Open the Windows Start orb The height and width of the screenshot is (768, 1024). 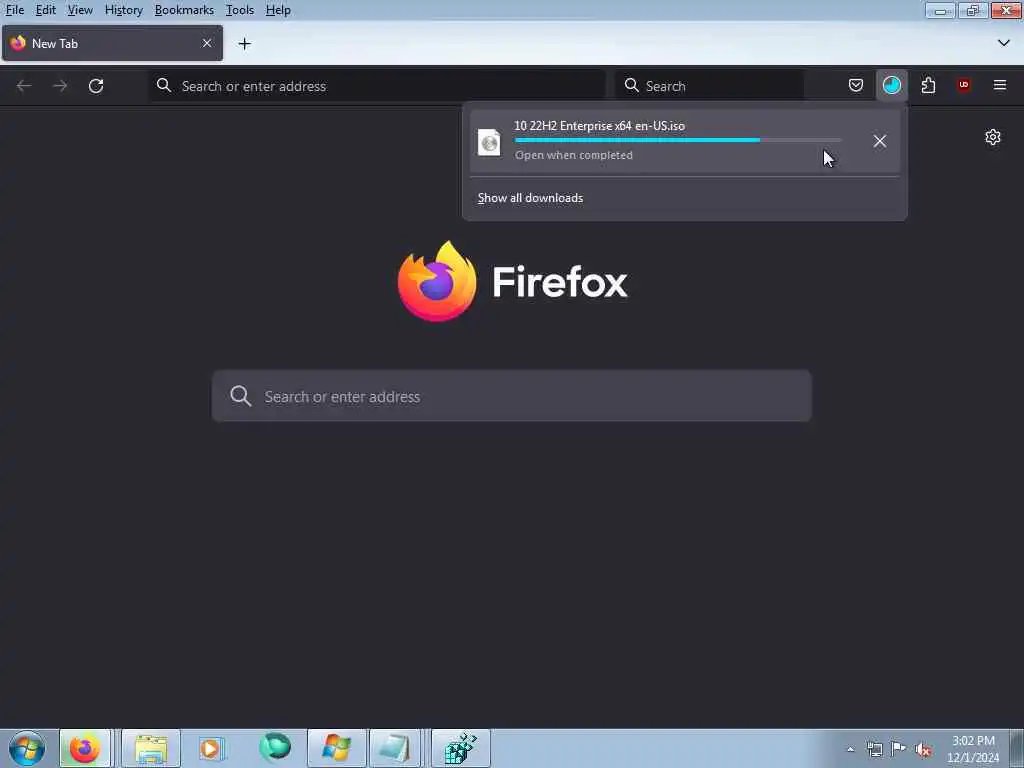(x=27, y=748)
